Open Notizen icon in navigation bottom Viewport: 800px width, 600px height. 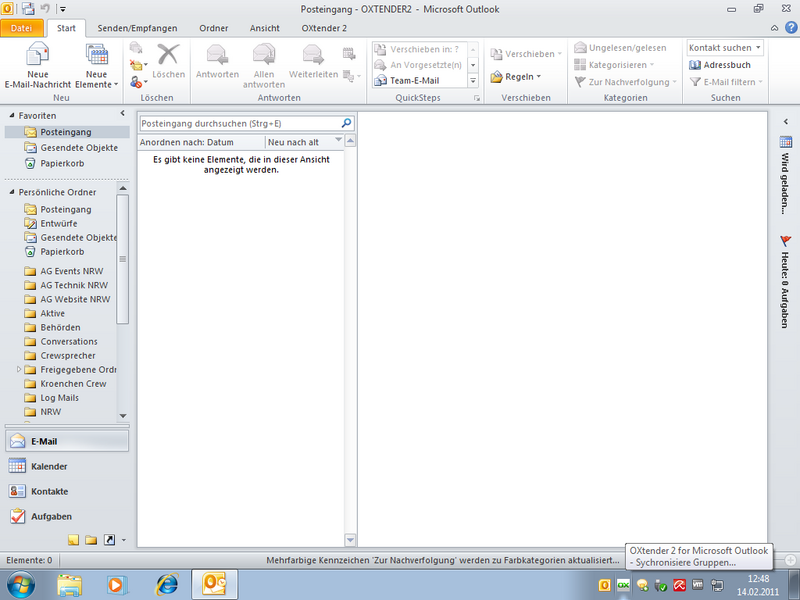(x=73, y=540)
